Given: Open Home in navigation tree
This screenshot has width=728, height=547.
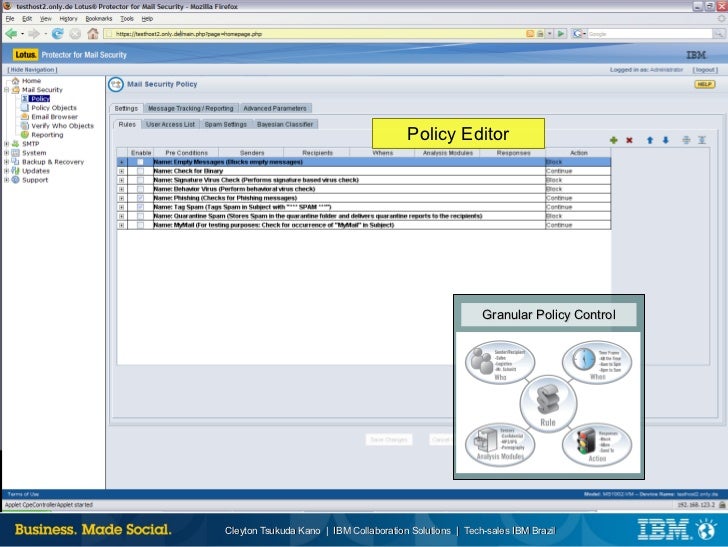Looking at the screenshot, I should click(31, 80).
